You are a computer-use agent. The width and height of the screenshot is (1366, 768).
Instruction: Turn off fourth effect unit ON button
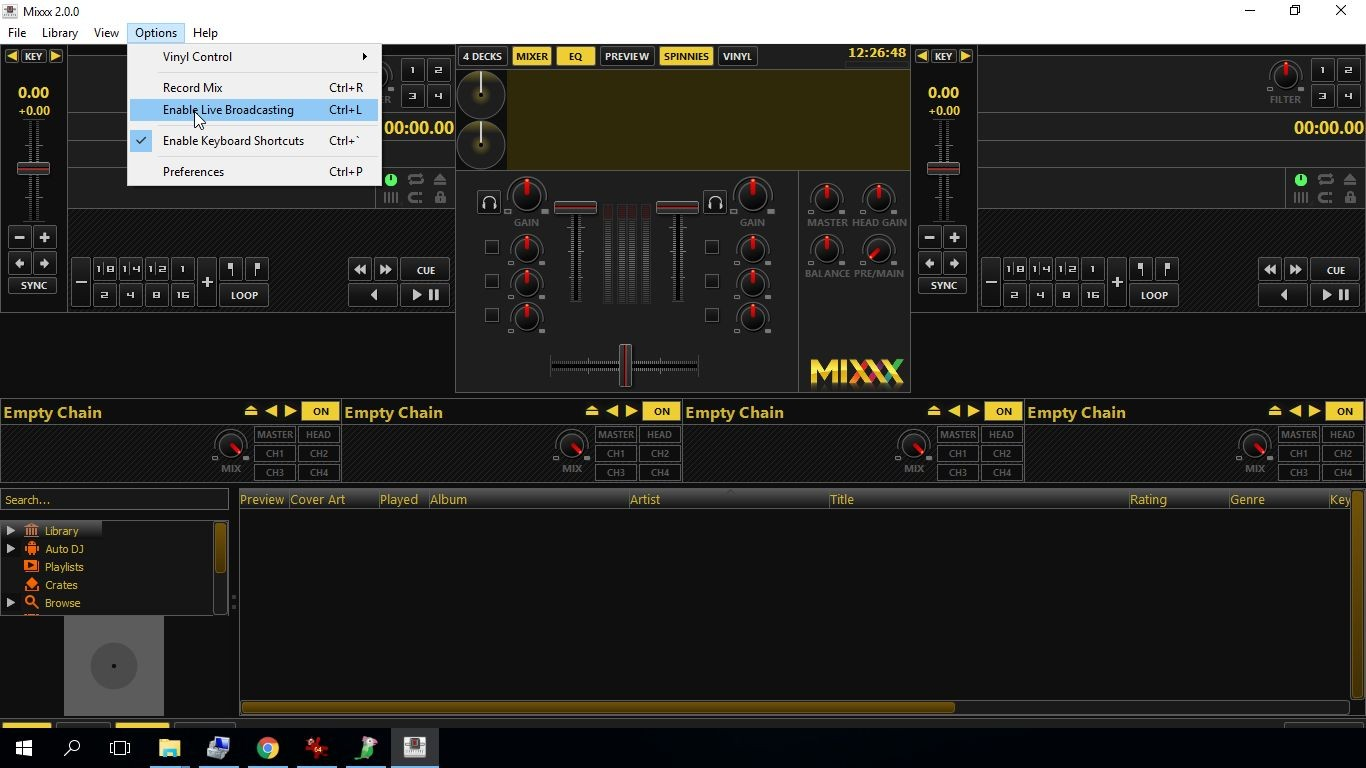click(1345, 411)
